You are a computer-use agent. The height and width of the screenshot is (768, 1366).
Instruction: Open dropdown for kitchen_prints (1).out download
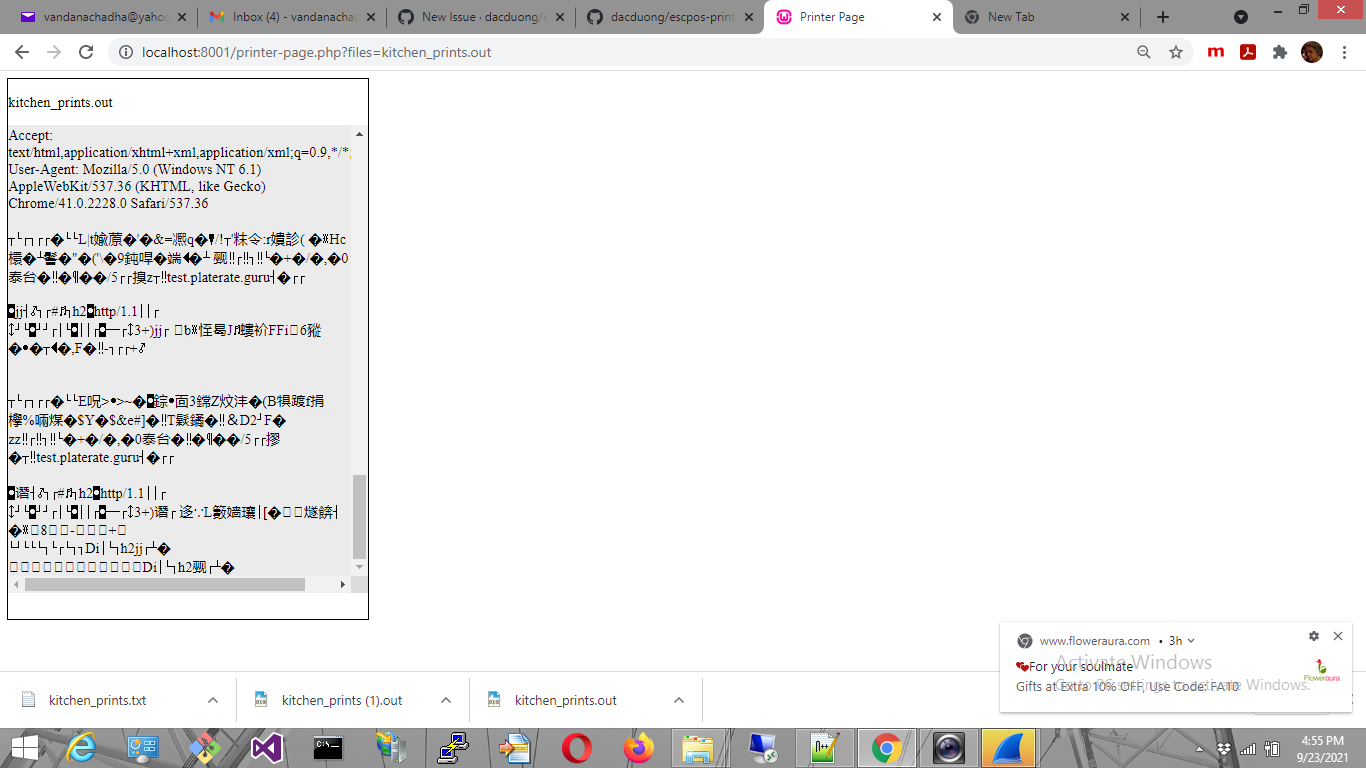click(444, 700)
